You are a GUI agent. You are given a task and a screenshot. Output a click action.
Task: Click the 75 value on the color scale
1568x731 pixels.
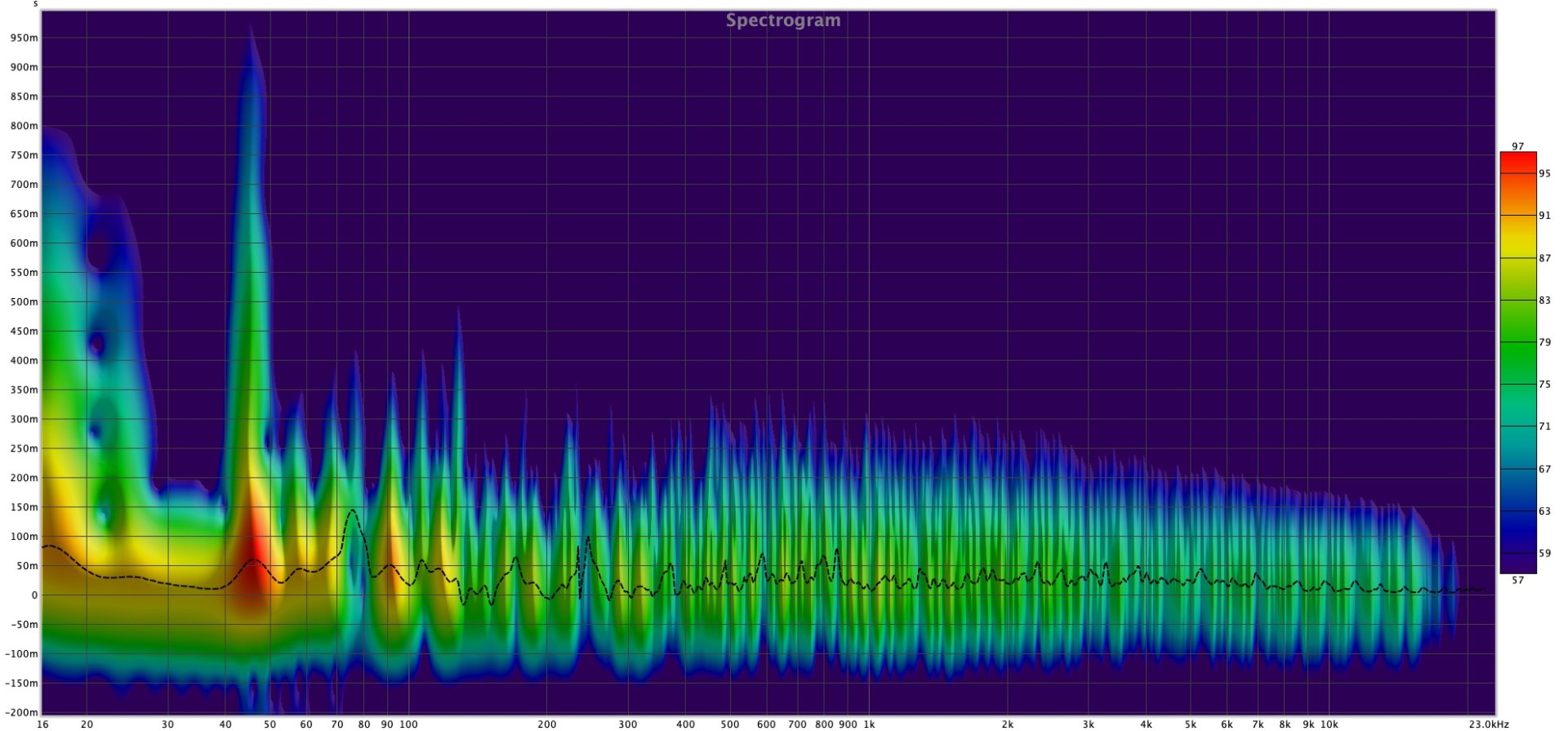click(1544, 385)
